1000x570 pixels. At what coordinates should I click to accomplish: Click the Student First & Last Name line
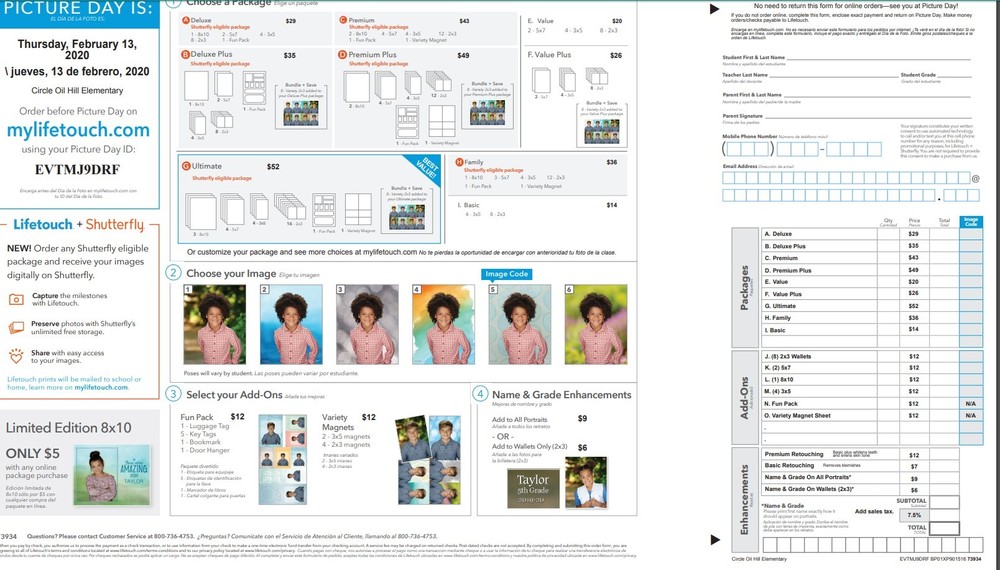coord(879,57)
